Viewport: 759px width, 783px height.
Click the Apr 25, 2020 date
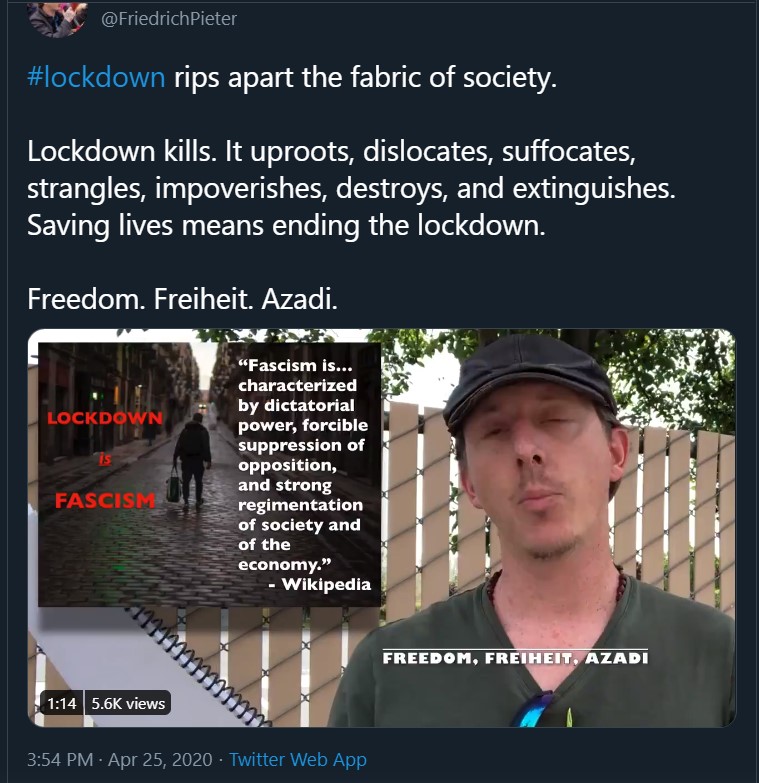tap(160, 760)
